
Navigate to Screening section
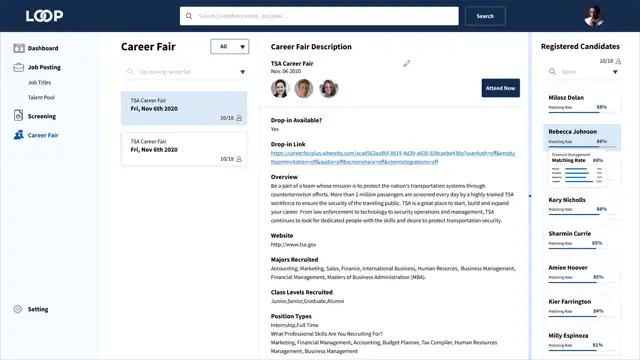[42, 116]
